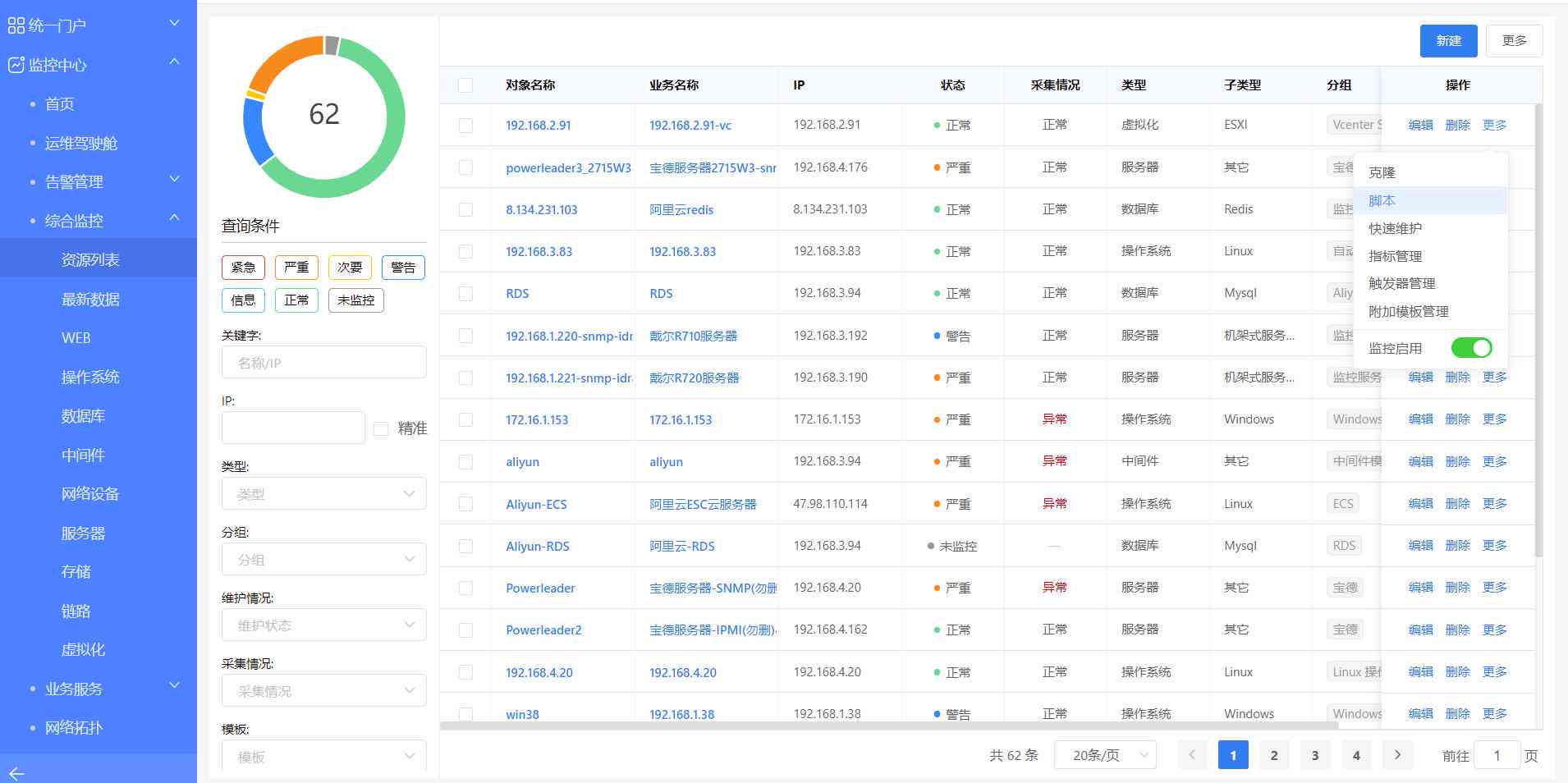1568x783 pixels.
Task: Select checkbox for row 192.168.2.91
Action: coord(465,126)
